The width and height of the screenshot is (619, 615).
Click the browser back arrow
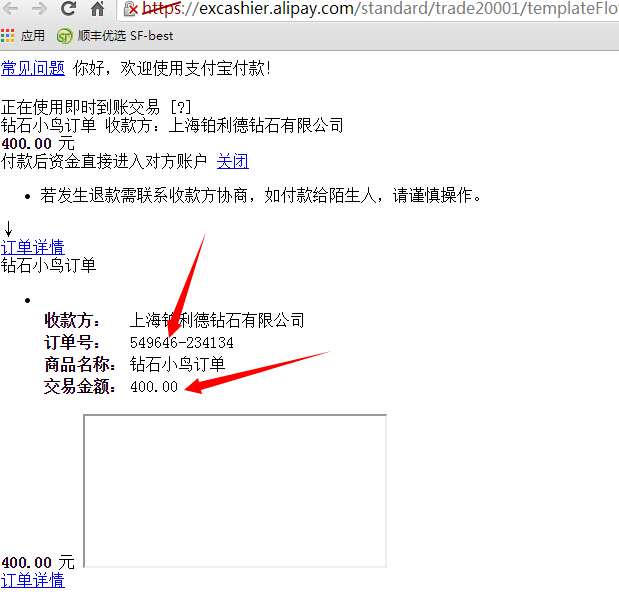(x=10, y=8)
